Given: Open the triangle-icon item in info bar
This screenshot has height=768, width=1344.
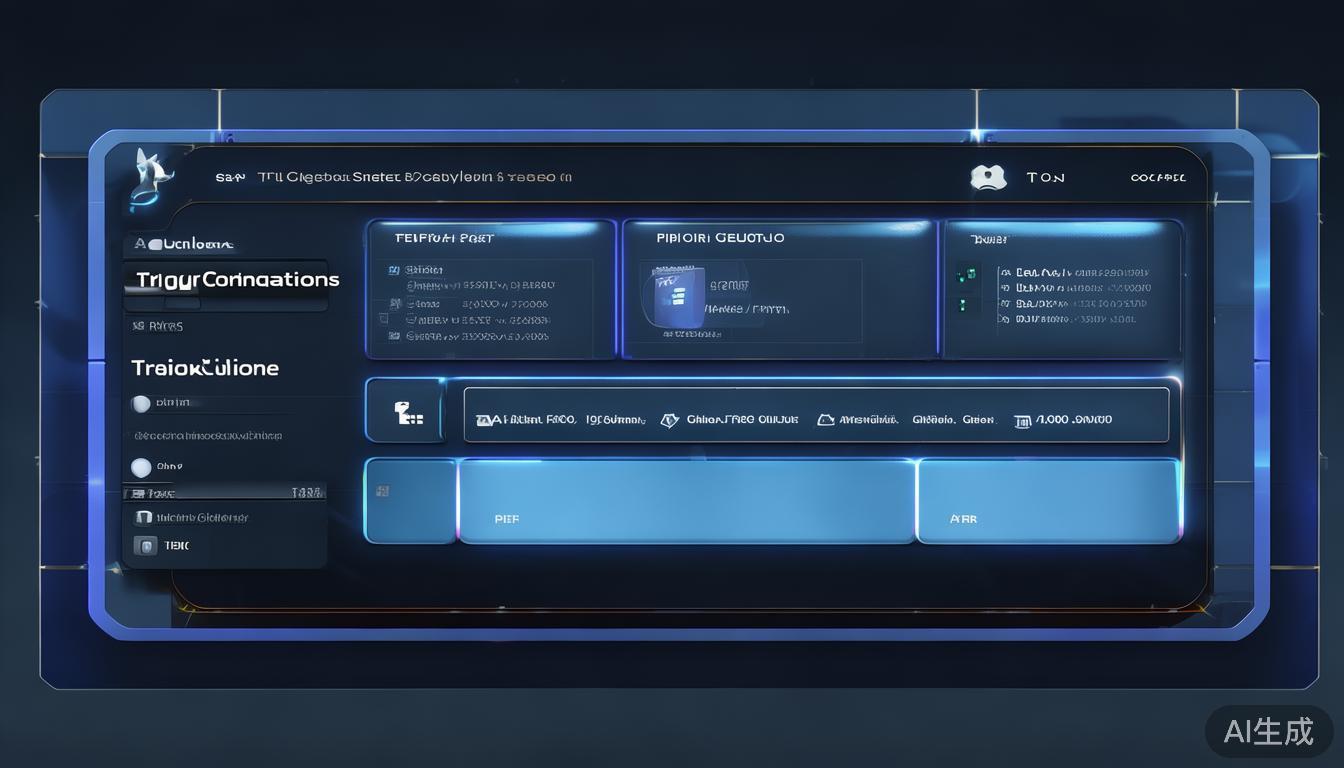Looking at the screenshot, I should point(825,421).
